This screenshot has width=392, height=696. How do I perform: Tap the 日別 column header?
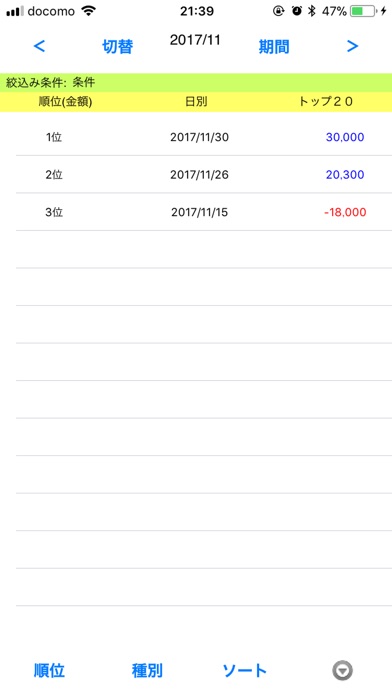pos(196,102)
